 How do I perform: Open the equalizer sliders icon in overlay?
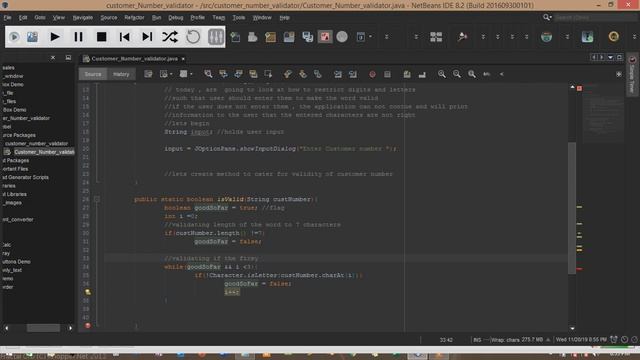[x=216, y=37]
